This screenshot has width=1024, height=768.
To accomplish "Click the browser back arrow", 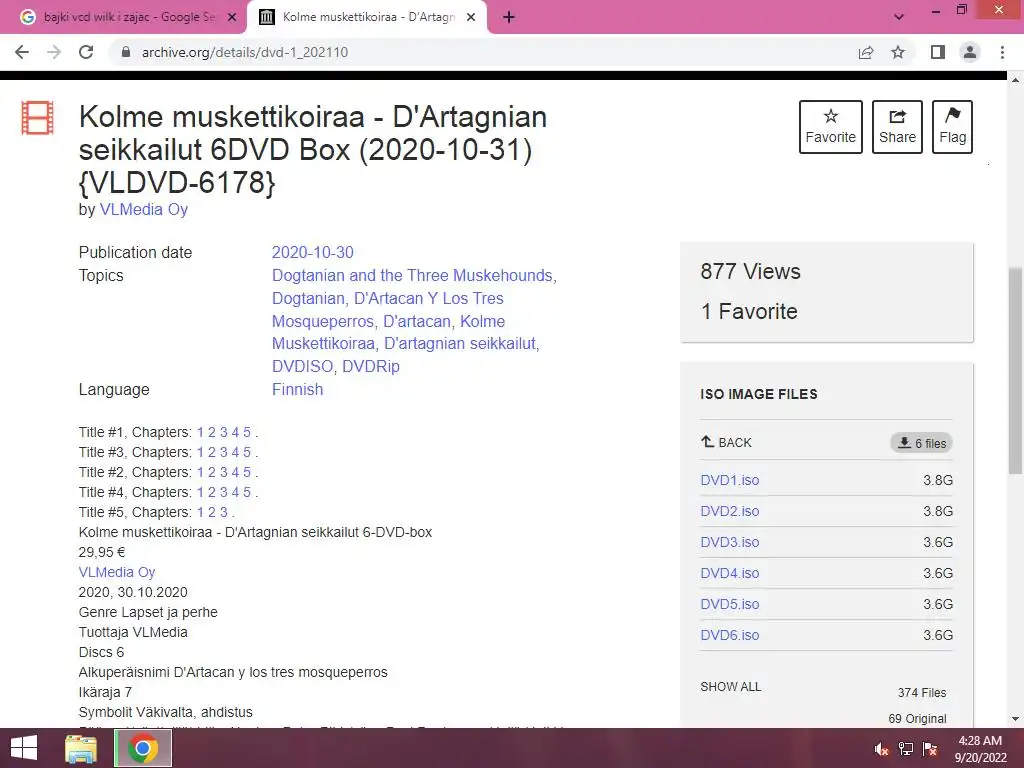I will tap(22, 52).
